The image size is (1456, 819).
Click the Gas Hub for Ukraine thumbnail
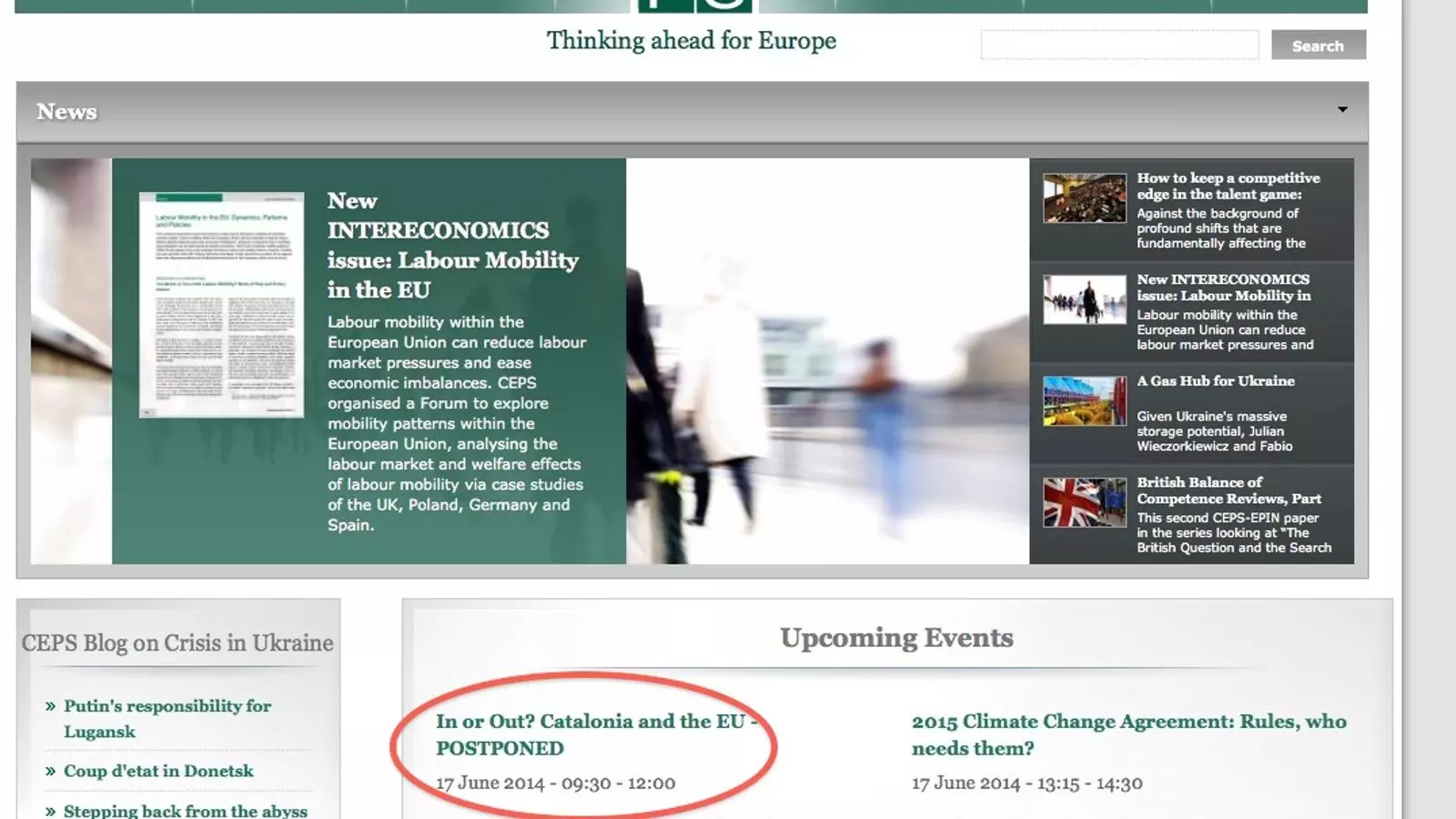1084,400
